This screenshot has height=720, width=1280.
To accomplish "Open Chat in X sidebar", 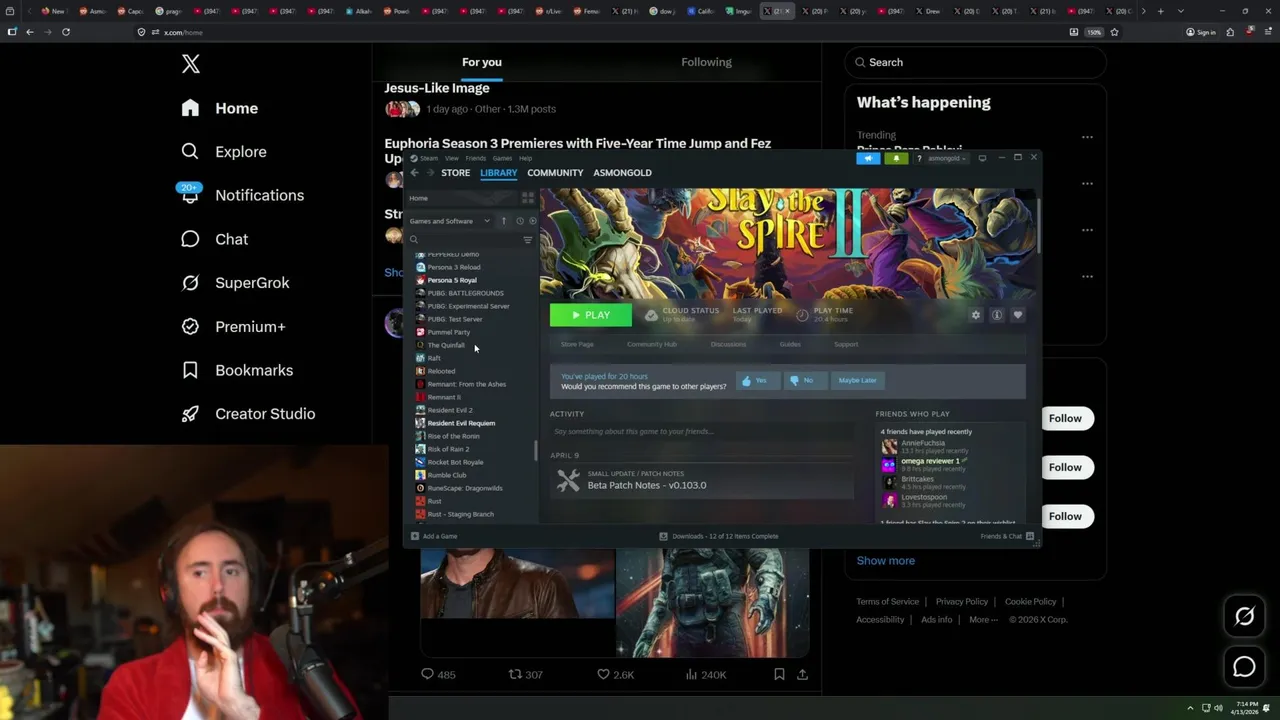I will 214,239.
